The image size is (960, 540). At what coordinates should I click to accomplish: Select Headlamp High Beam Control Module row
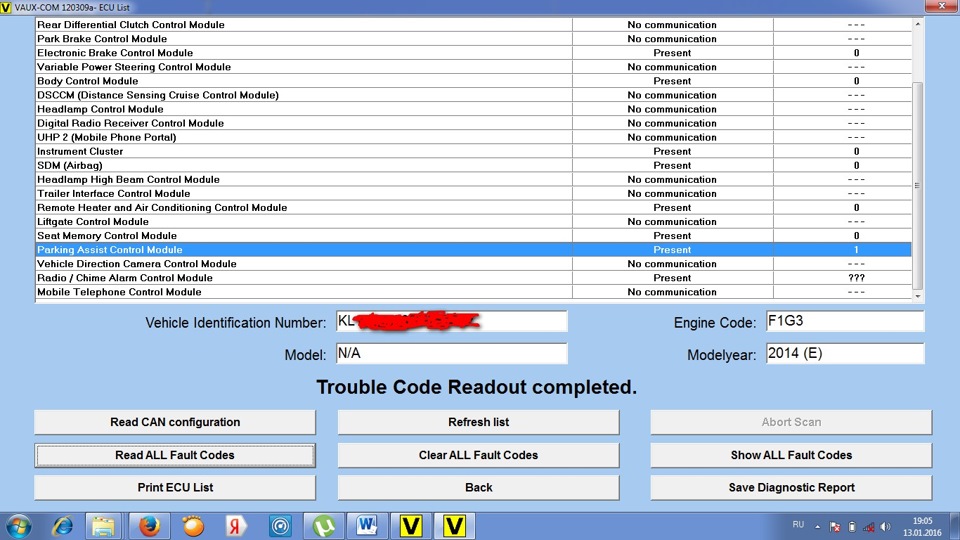click(473, 179)
